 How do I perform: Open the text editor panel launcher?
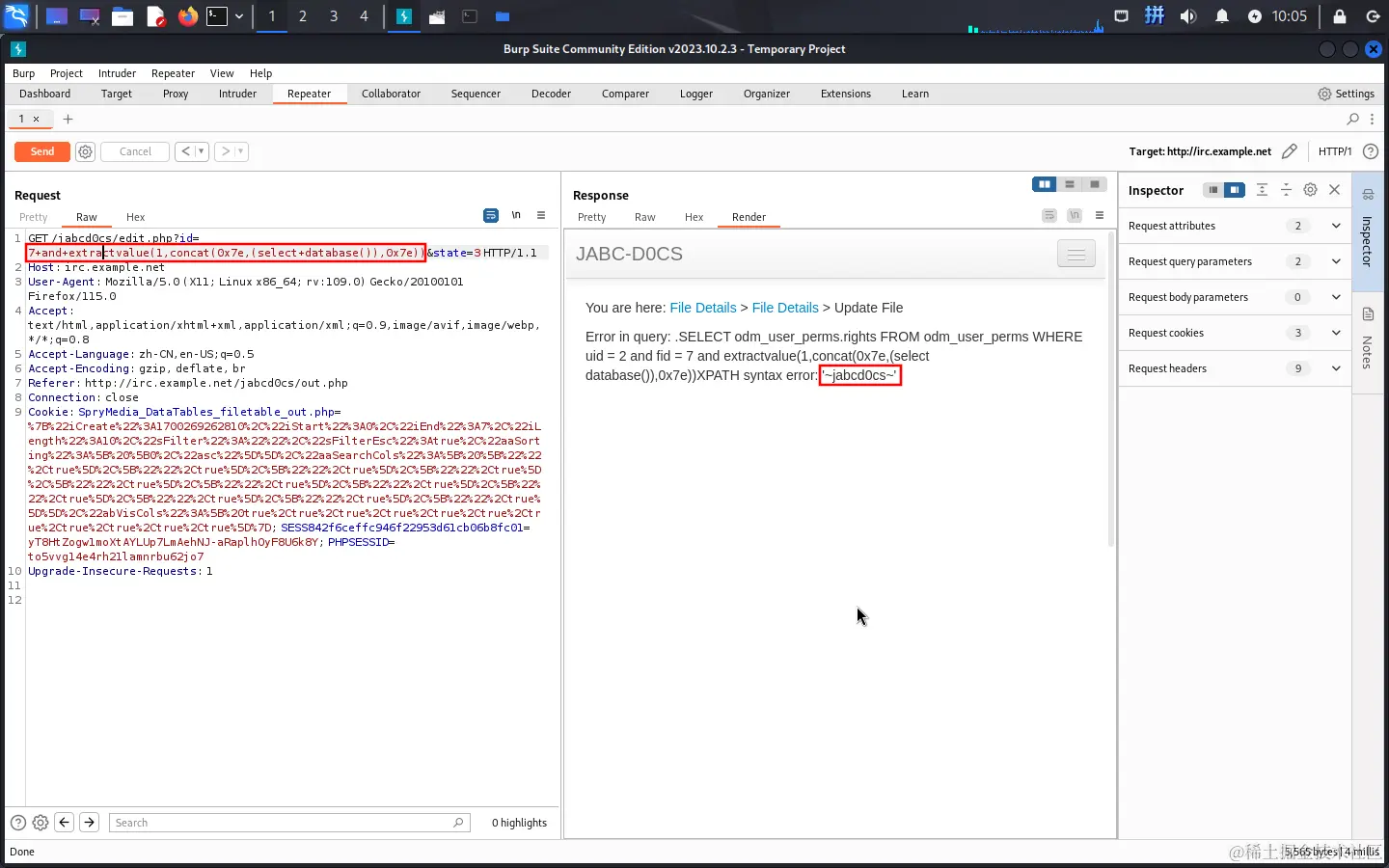[x=155, y=16]
